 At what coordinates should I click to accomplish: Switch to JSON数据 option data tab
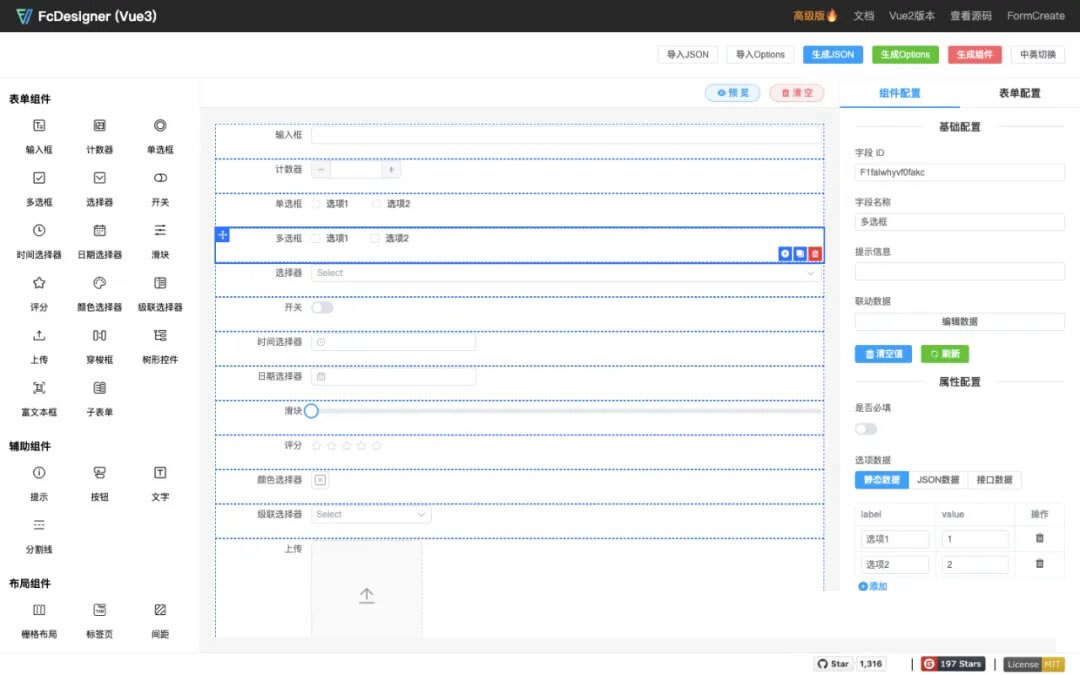[x=938, y=480]
